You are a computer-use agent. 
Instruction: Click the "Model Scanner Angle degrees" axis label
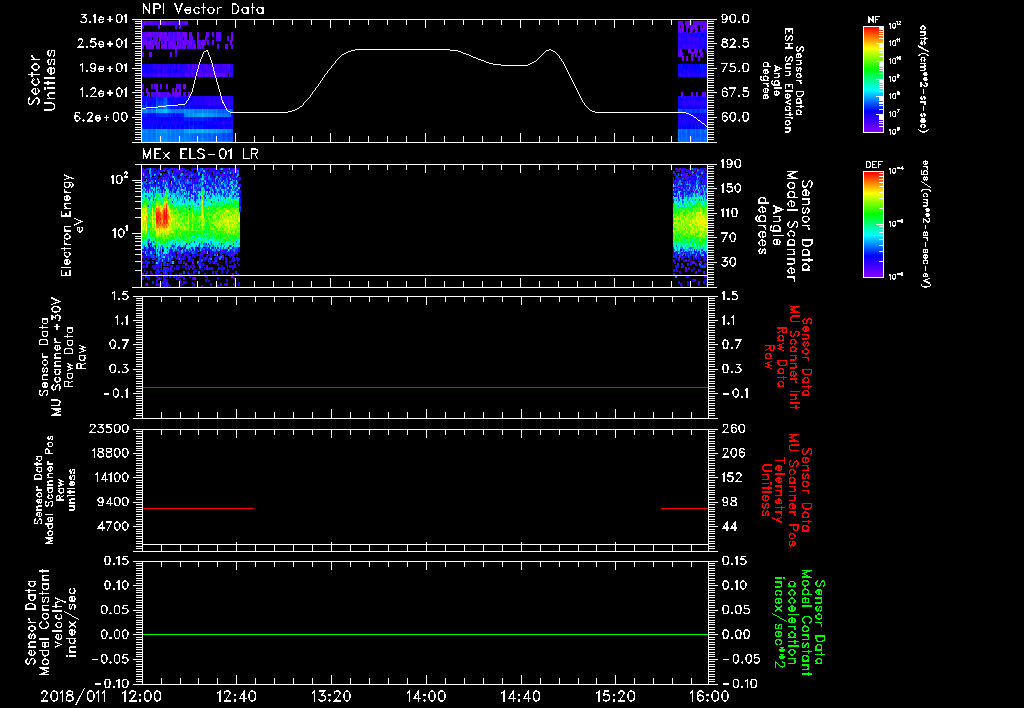784,226
